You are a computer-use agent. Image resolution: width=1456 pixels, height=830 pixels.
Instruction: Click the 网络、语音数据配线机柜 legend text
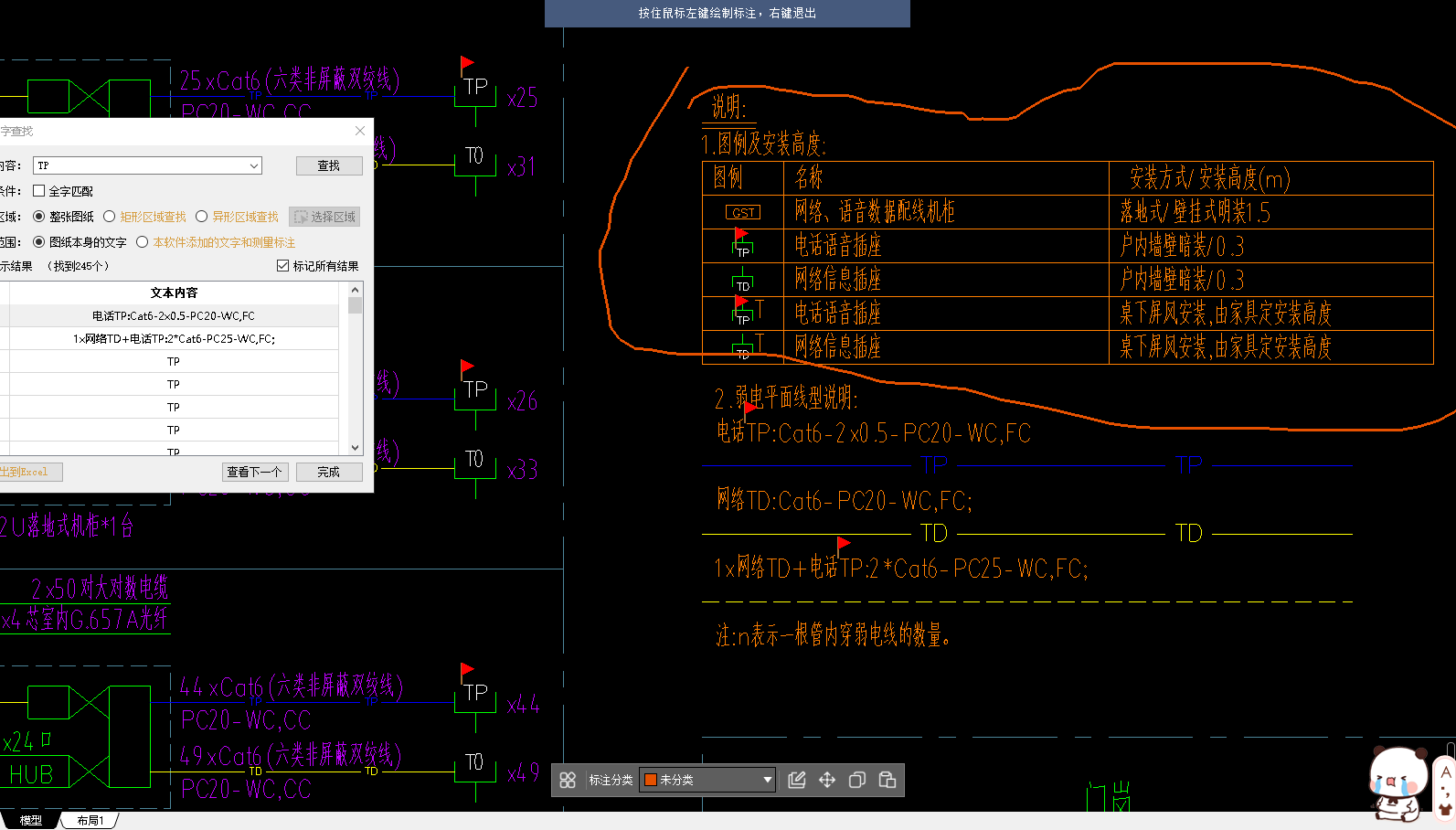[875, 212]
